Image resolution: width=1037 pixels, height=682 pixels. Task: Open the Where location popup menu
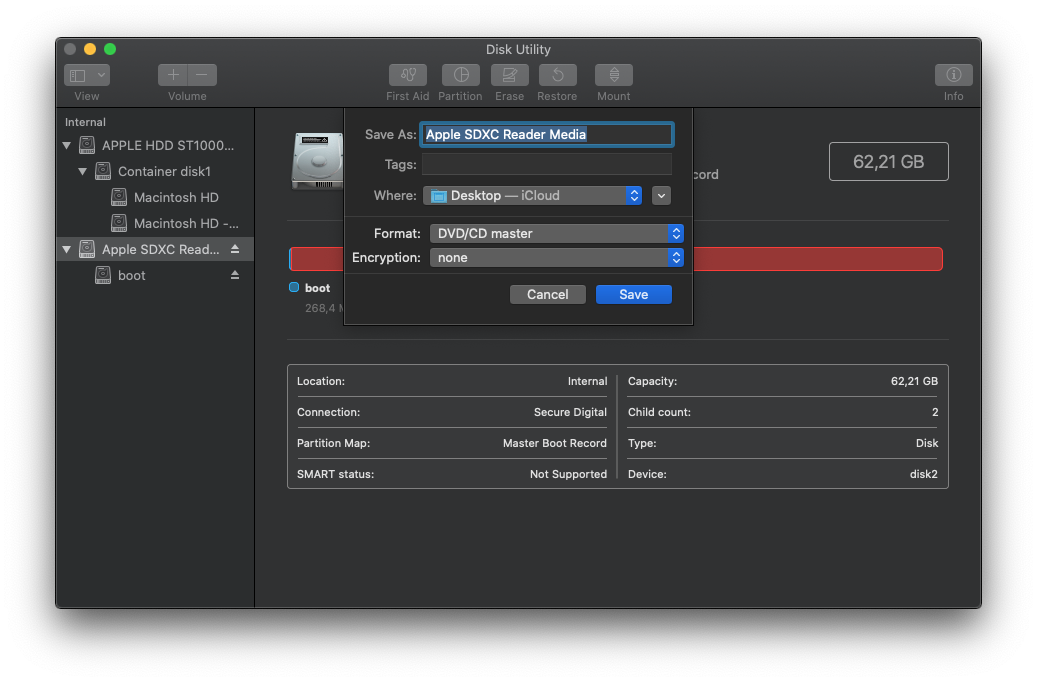pos(532,195)
